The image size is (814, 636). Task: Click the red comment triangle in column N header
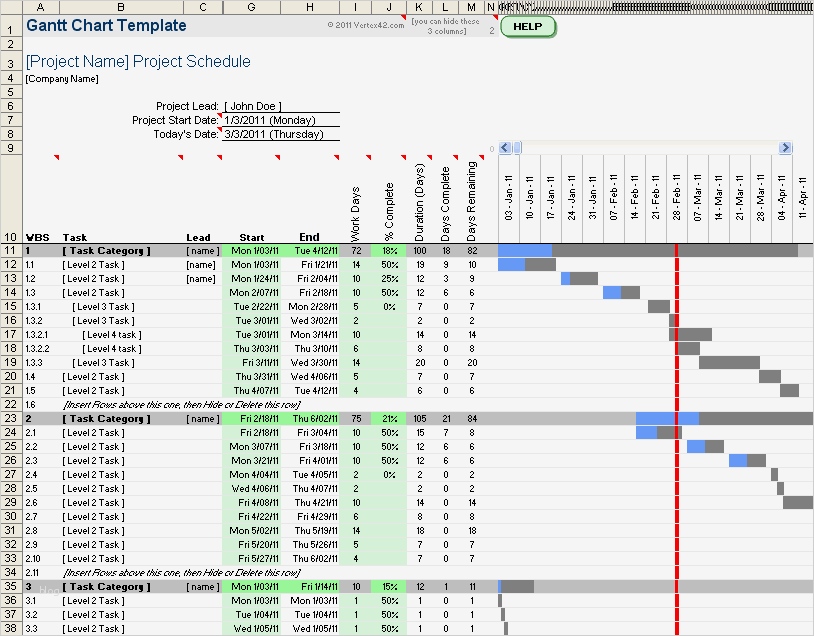(496, 15)
